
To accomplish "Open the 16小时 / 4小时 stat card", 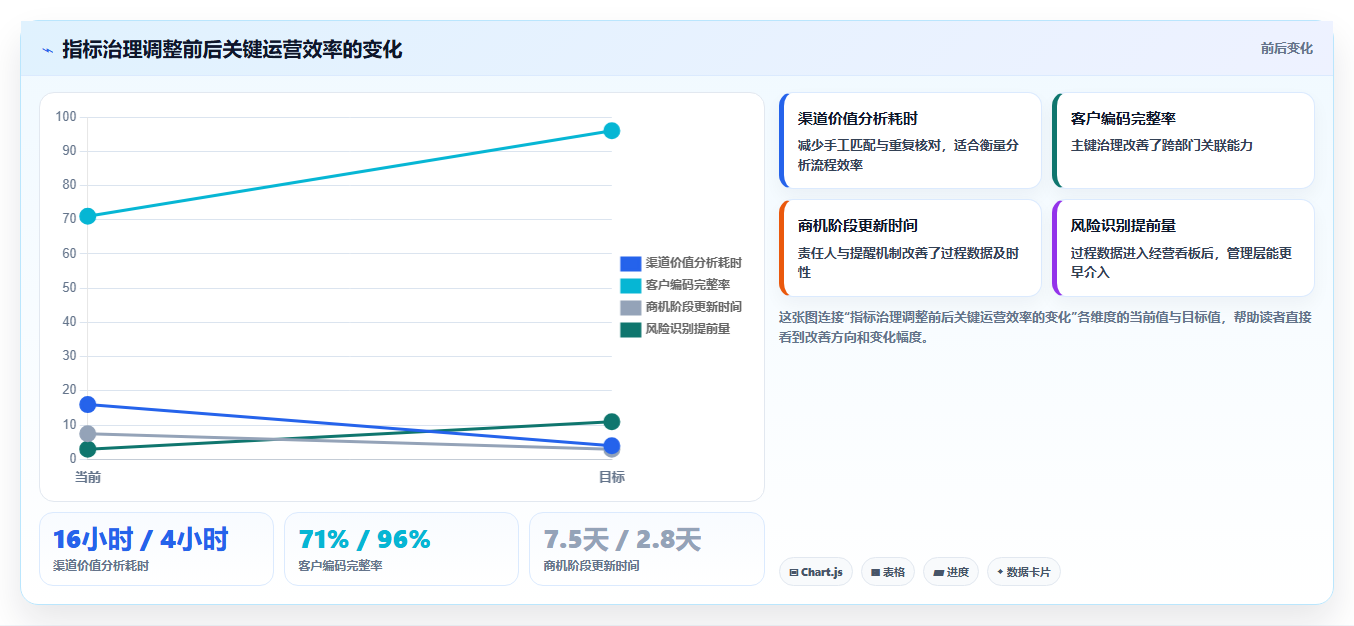I will (x=156, y=549).
